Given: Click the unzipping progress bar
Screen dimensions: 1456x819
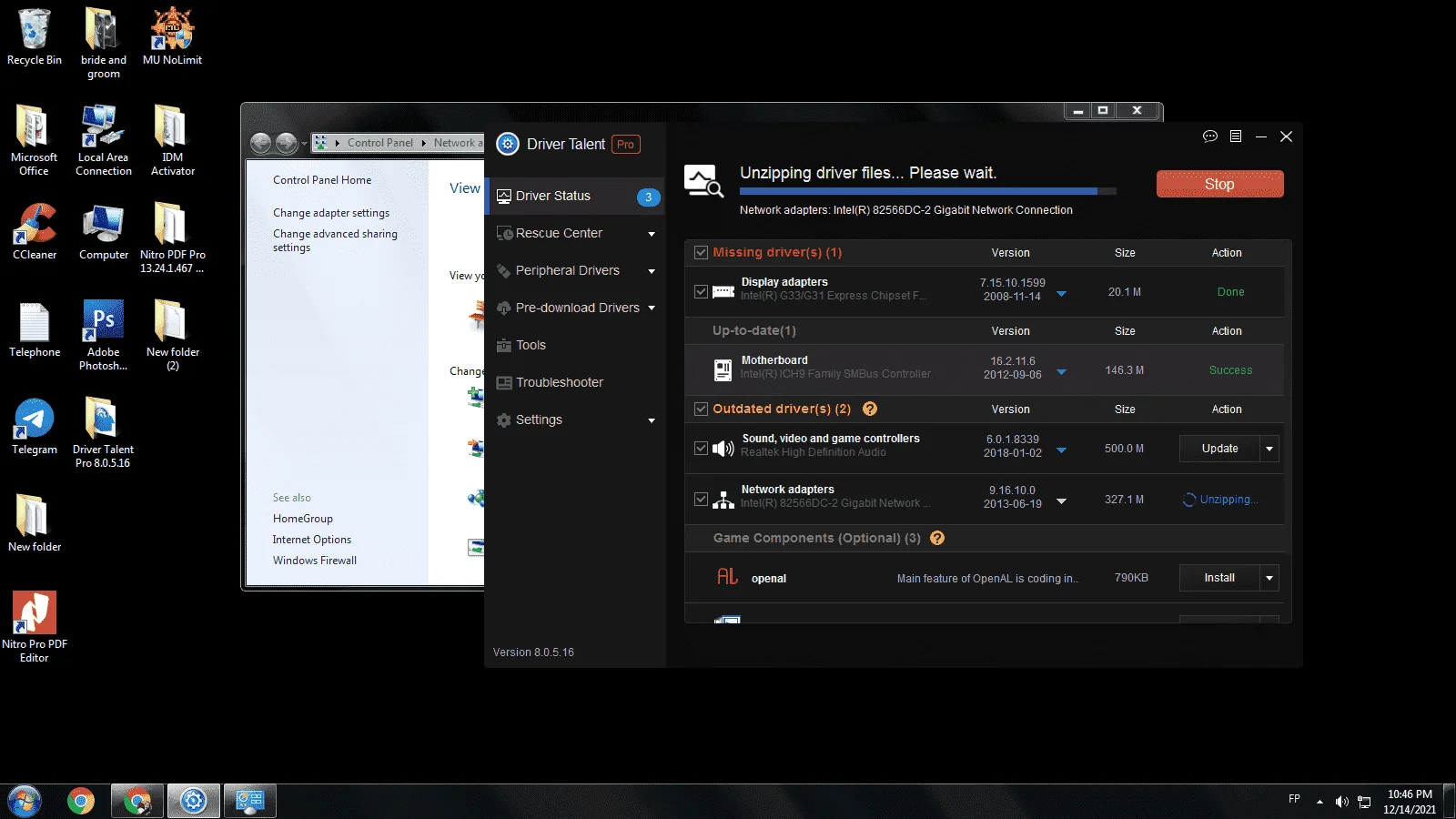Looking at the screenshot, I should [x=927, y=191].
